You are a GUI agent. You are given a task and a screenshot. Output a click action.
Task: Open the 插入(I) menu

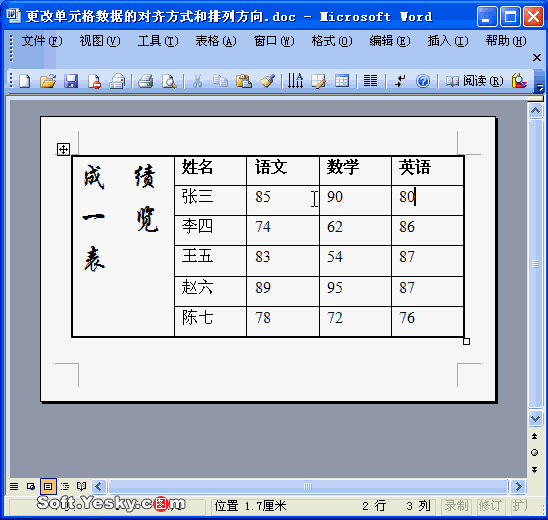point(448,41)
